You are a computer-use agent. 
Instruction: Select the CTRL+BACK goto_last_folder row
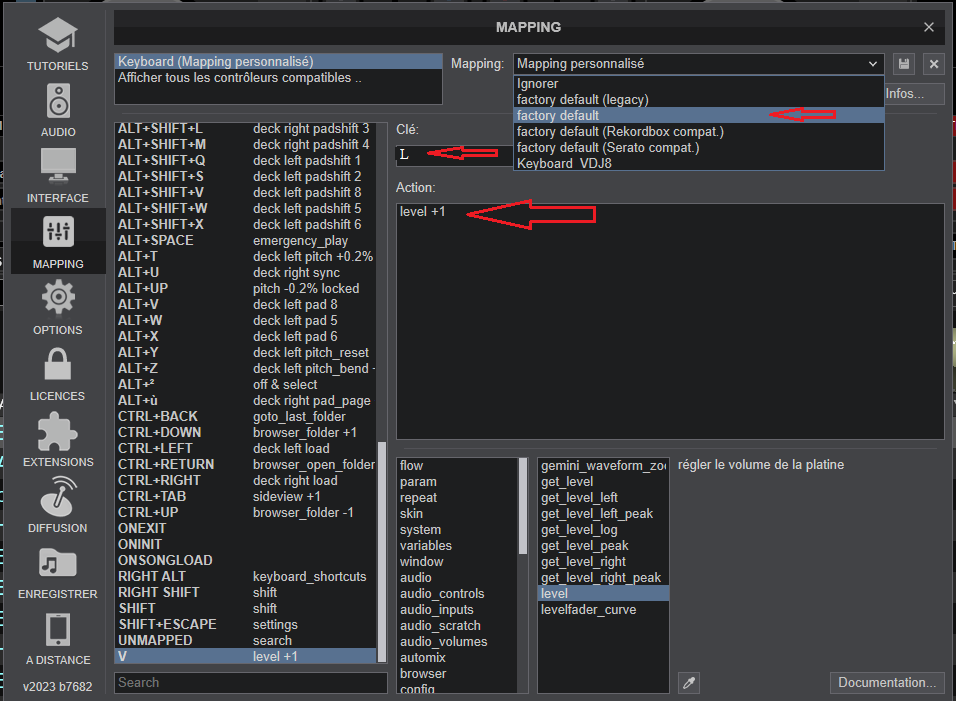click(x=246, y=416)
